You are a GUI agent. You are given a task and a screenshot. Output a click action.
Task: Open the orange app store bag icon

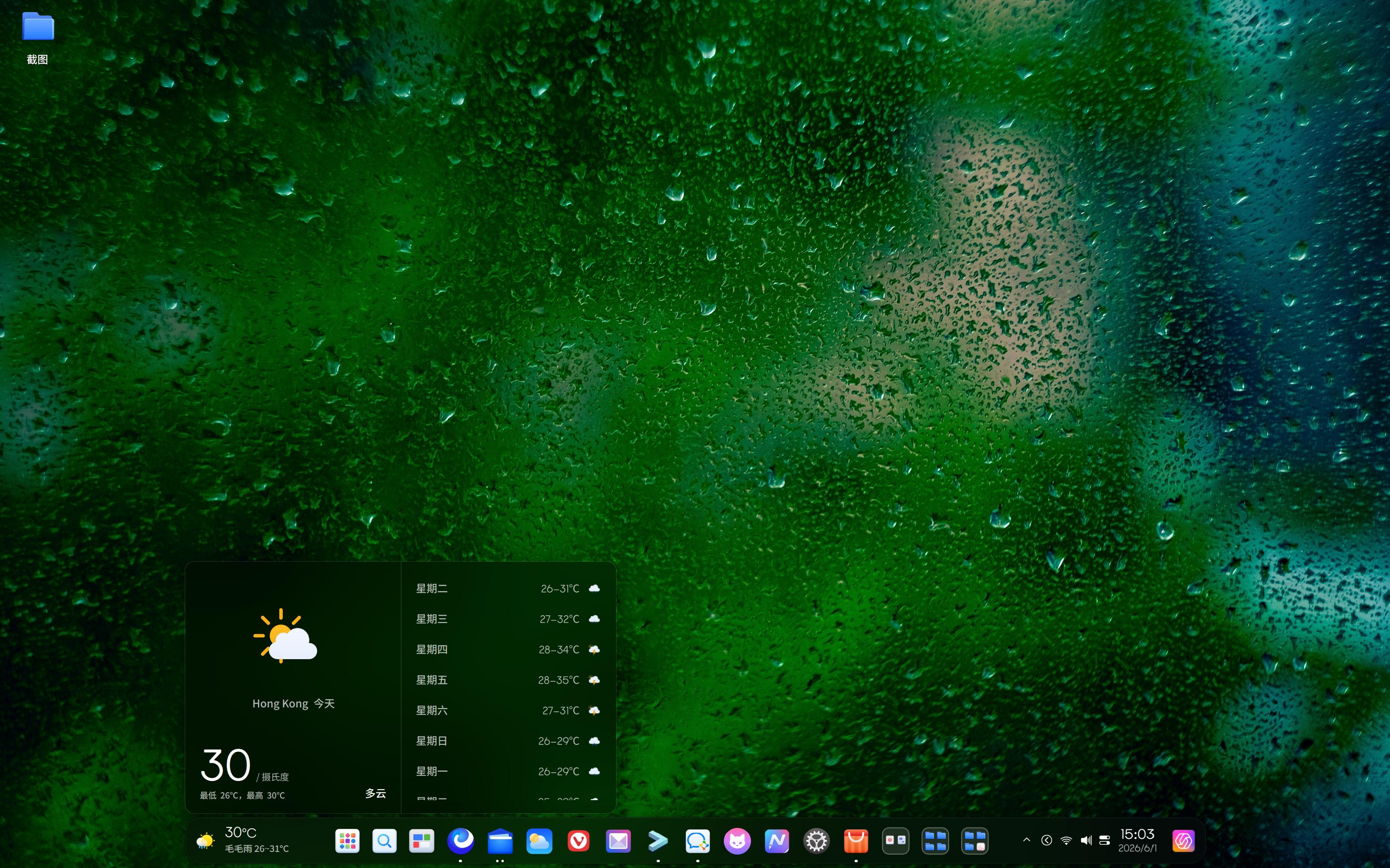coord(856,841)
